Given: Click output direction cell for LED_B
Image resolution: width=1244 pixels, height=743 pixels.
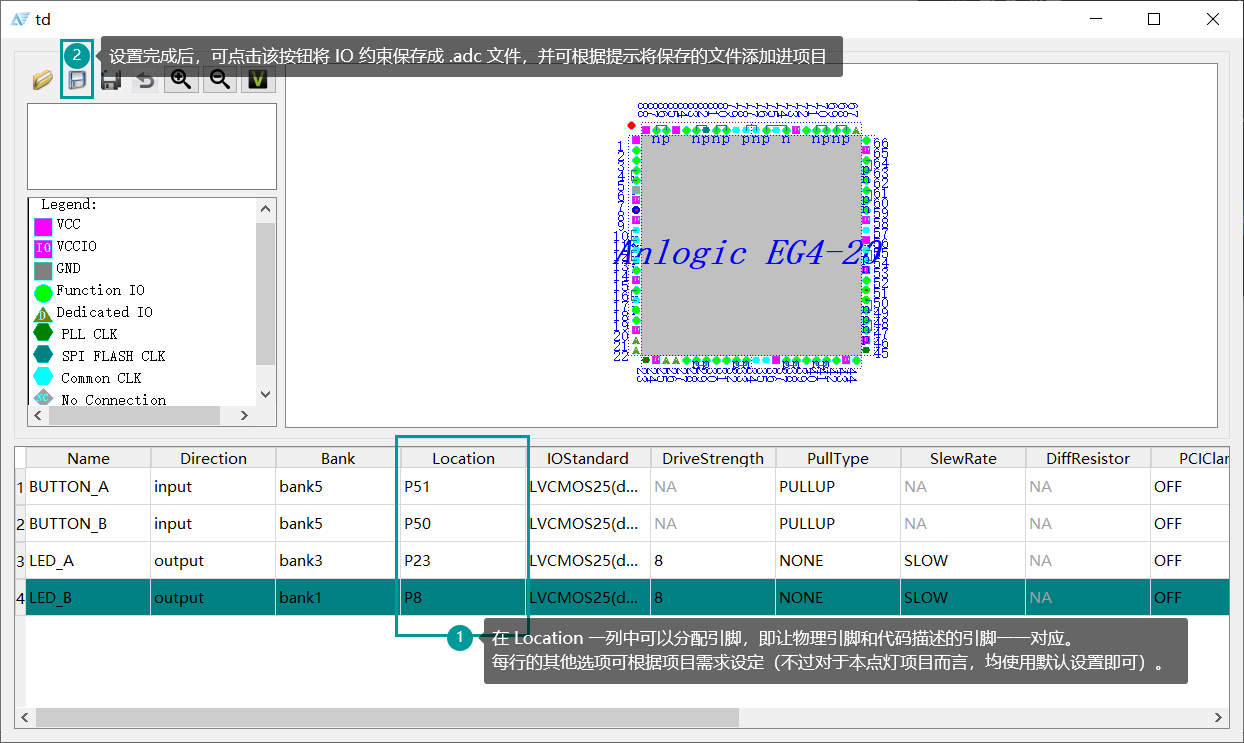Looking at the screenshot, I should coord(213,598).
